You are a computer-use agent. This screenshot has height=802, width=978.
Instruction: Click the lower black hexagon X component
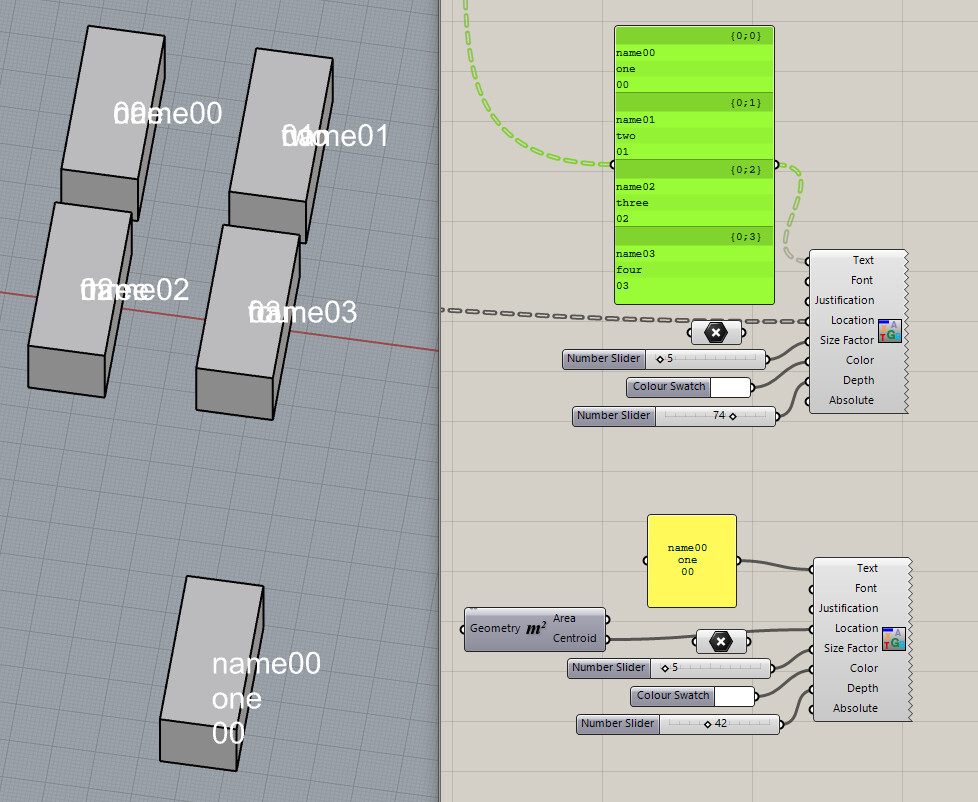721,641
